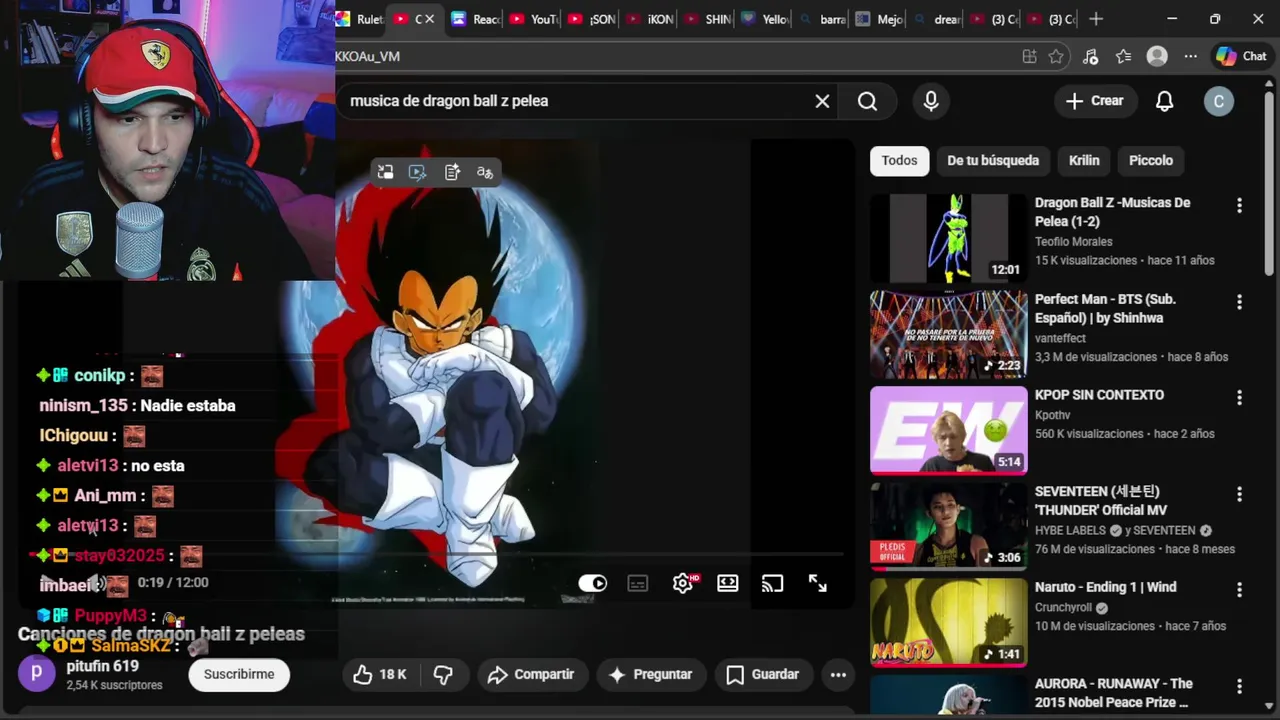Open options for KPOP SIN CONTEXTO video
The width and height of the screenshot is (1280, 720).
[x=1239, y=398]
